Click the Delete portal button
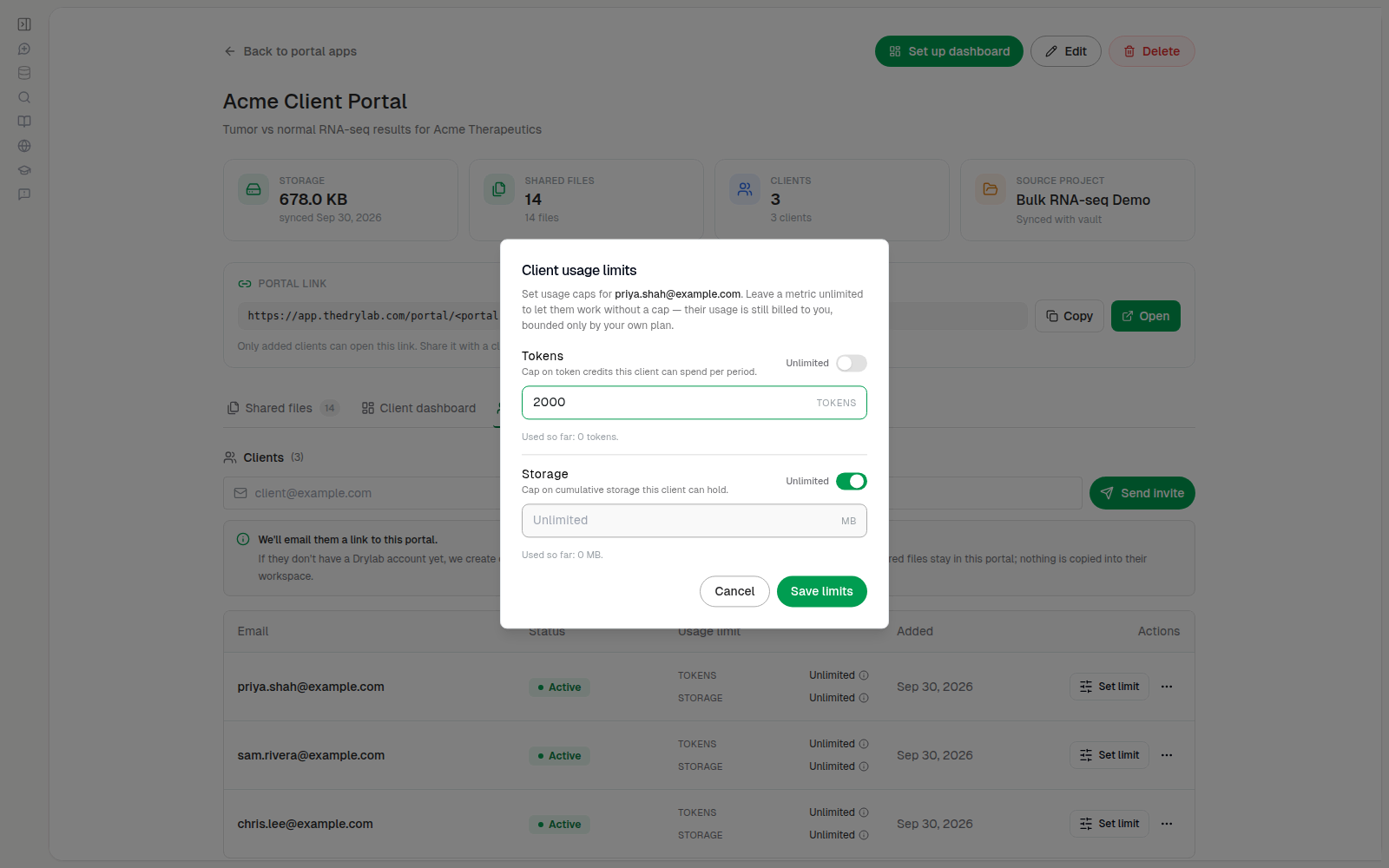This screenshot has height=868, width=1389. pos(1151,51)
